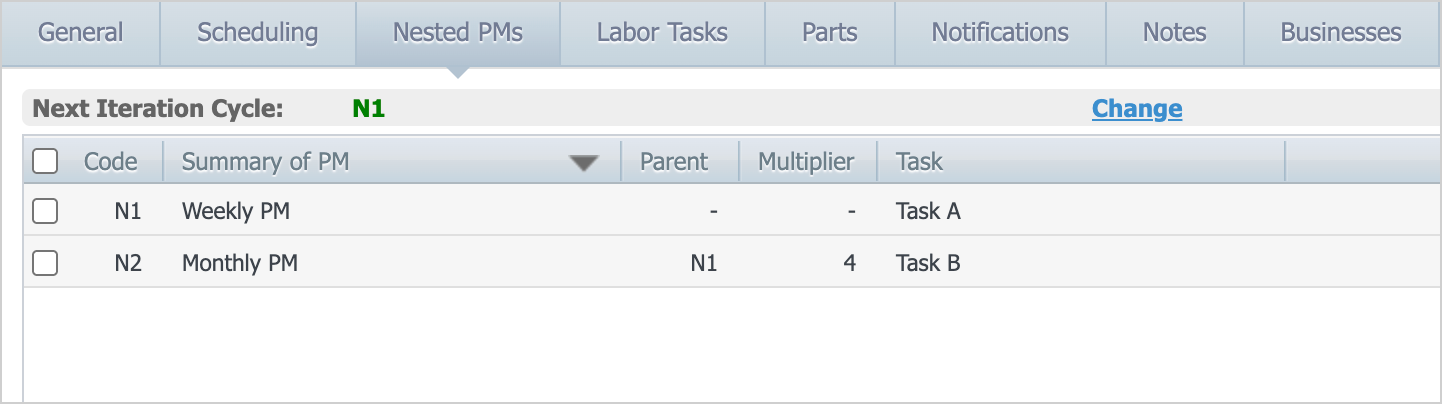Check the N1 Weekly PM row checkbox
This screenshot has width=1442, height=404.
click(45, 211)
